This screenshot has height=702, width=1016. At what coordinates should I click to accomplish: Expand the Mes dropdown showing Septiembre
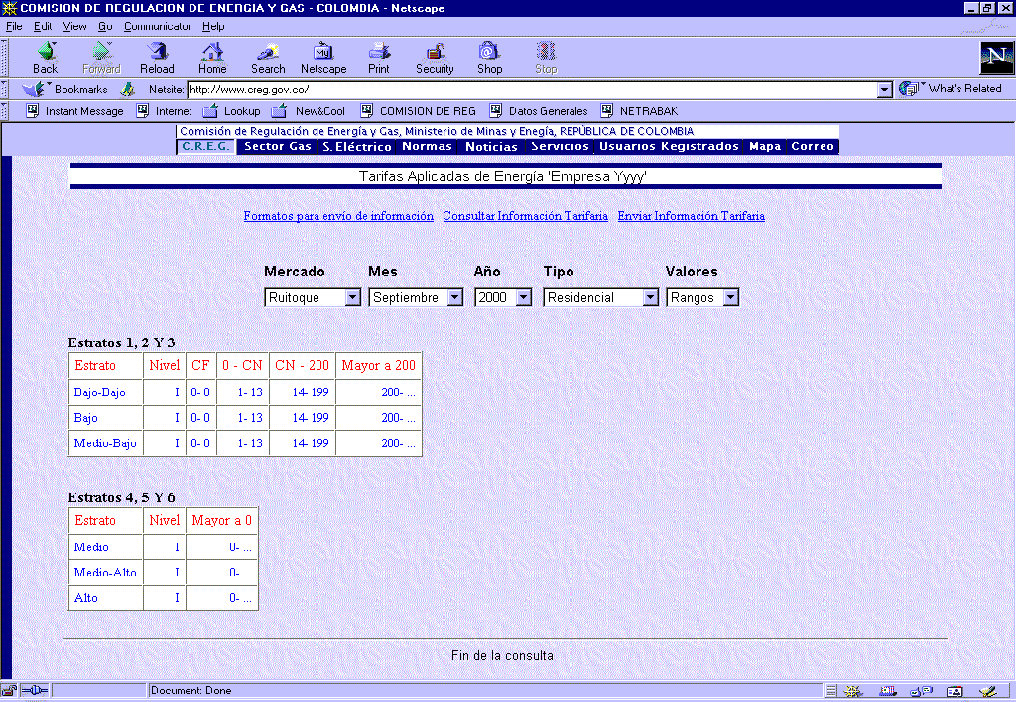[416, 297]
